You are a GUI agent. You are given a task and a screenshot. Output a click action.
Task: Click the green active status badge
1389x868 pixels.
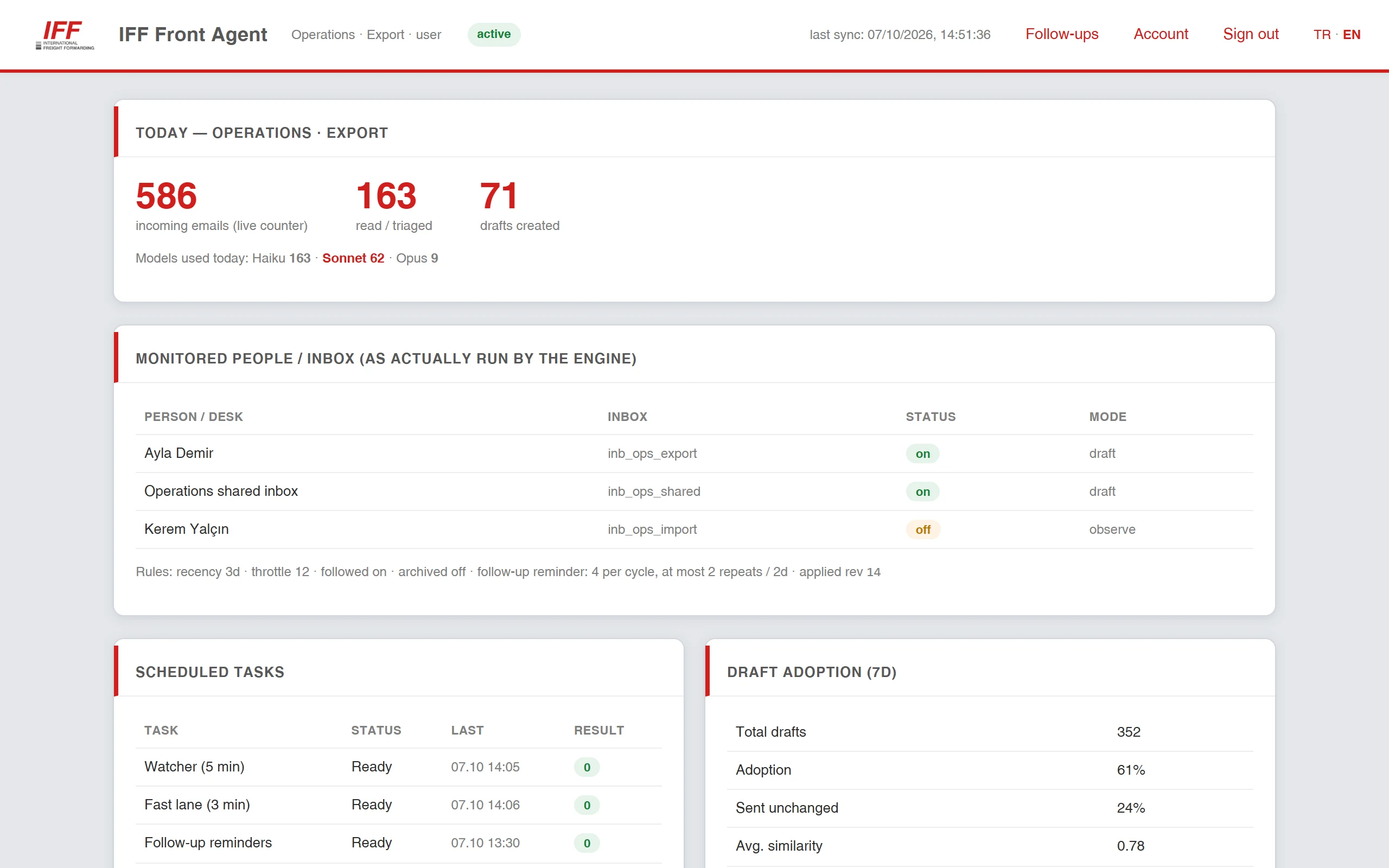pyautogui.click(x=494, y=34)
